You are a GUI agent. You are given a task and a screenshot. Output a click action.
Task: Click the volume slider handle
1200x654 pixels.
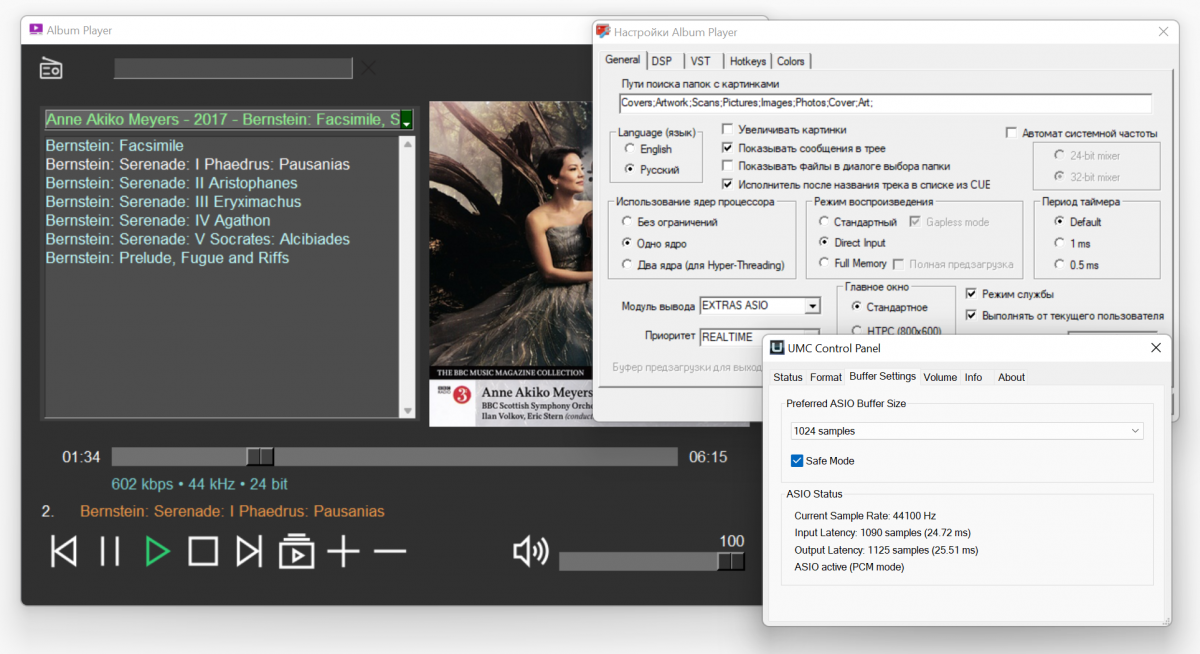pos(731,561)
